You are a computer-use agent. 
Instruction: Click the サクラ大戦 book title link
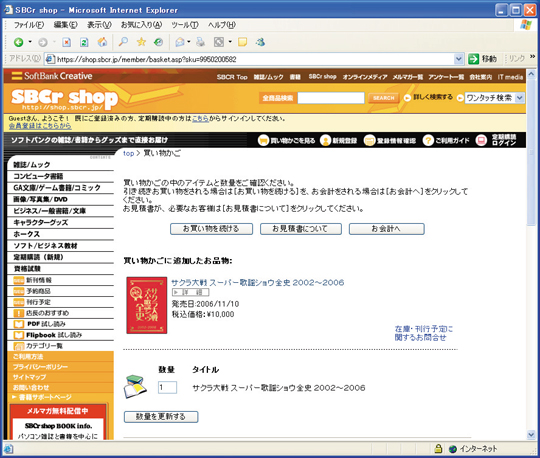(x=258, y=282)
